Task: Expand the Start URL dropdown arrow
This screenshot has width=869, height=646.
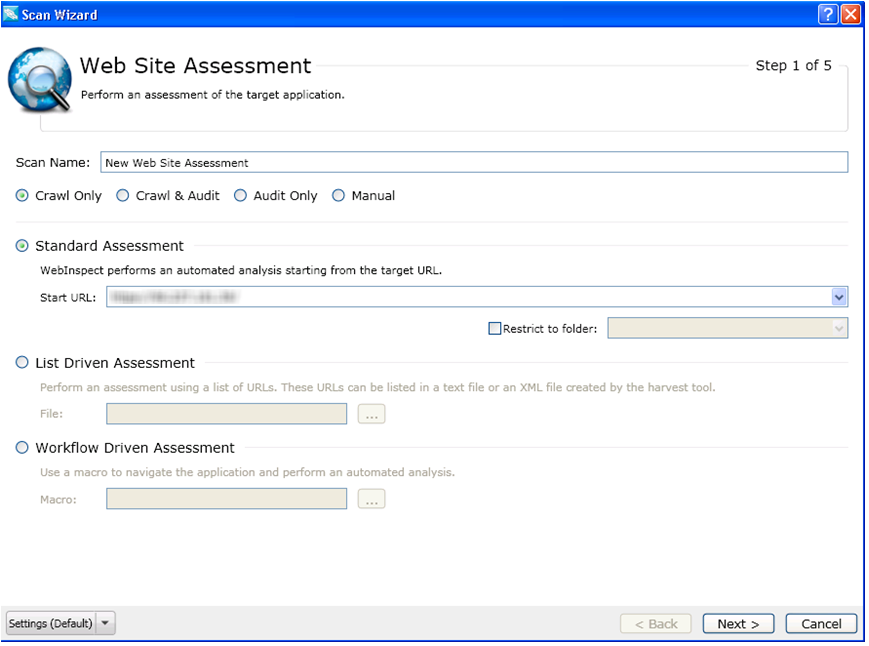Action: (839, 297)
